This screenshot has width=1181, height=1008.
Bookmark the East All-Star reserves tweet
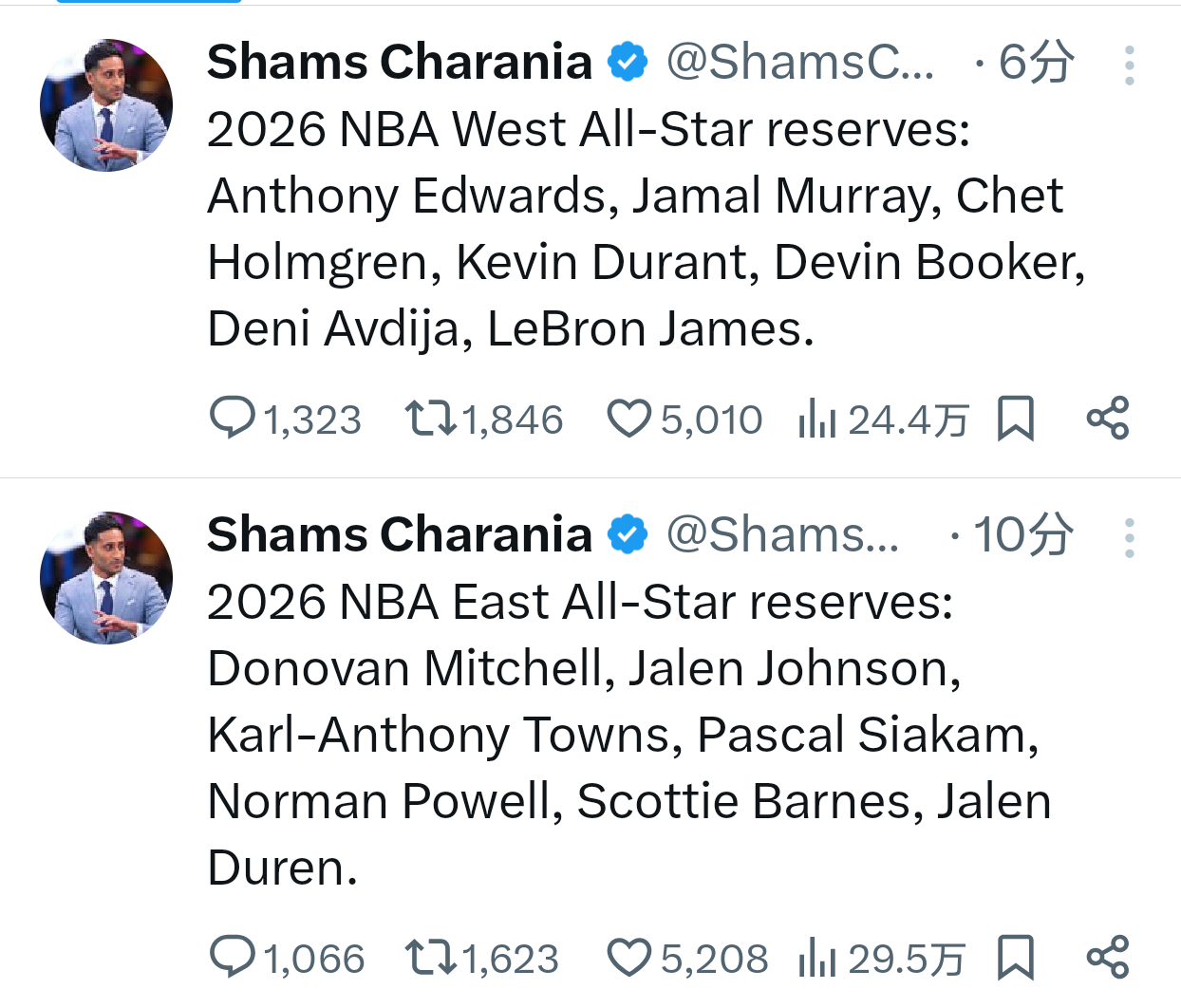click(1017, 957)
